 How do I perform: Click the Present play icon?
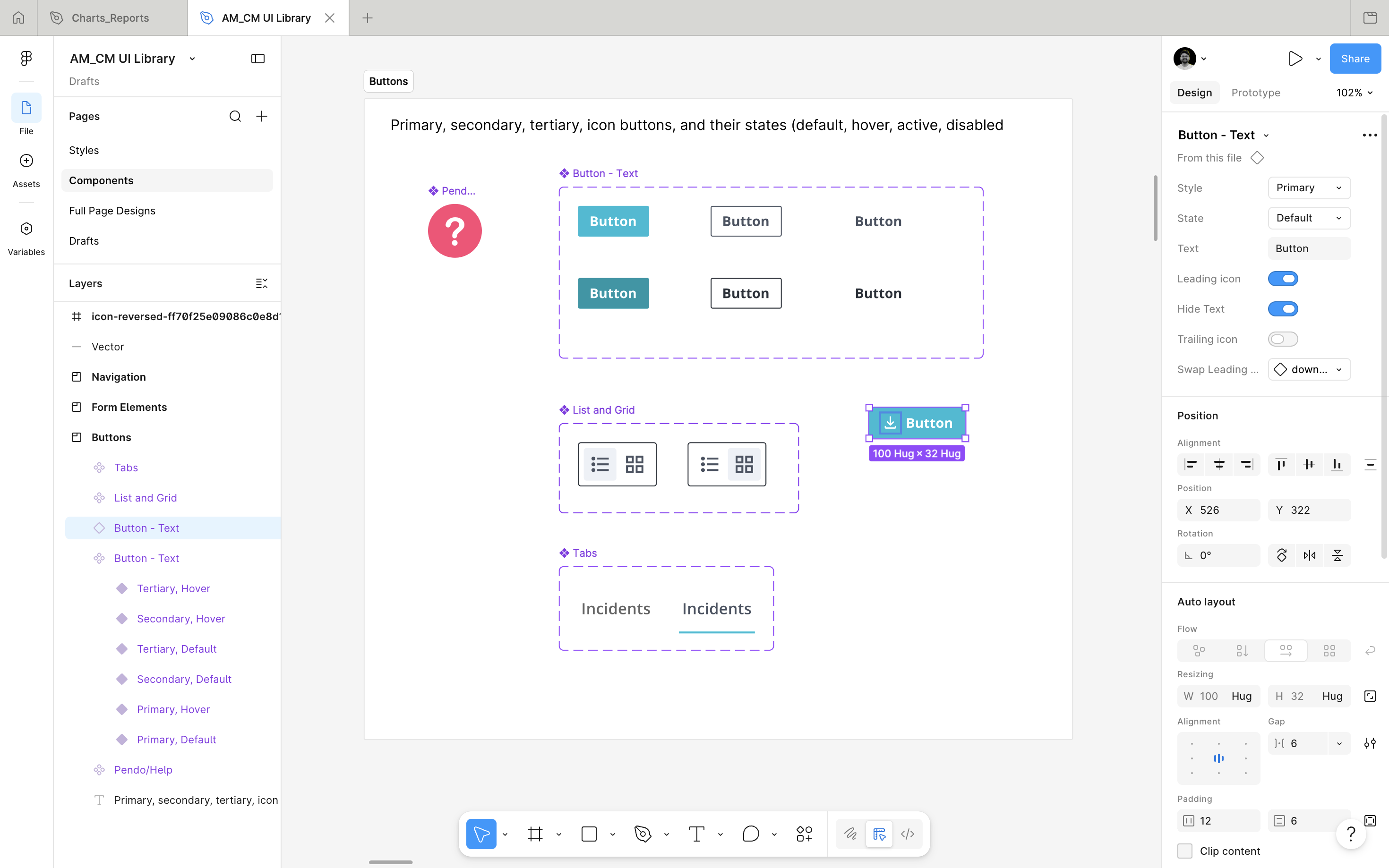[x=1295, y=59]
